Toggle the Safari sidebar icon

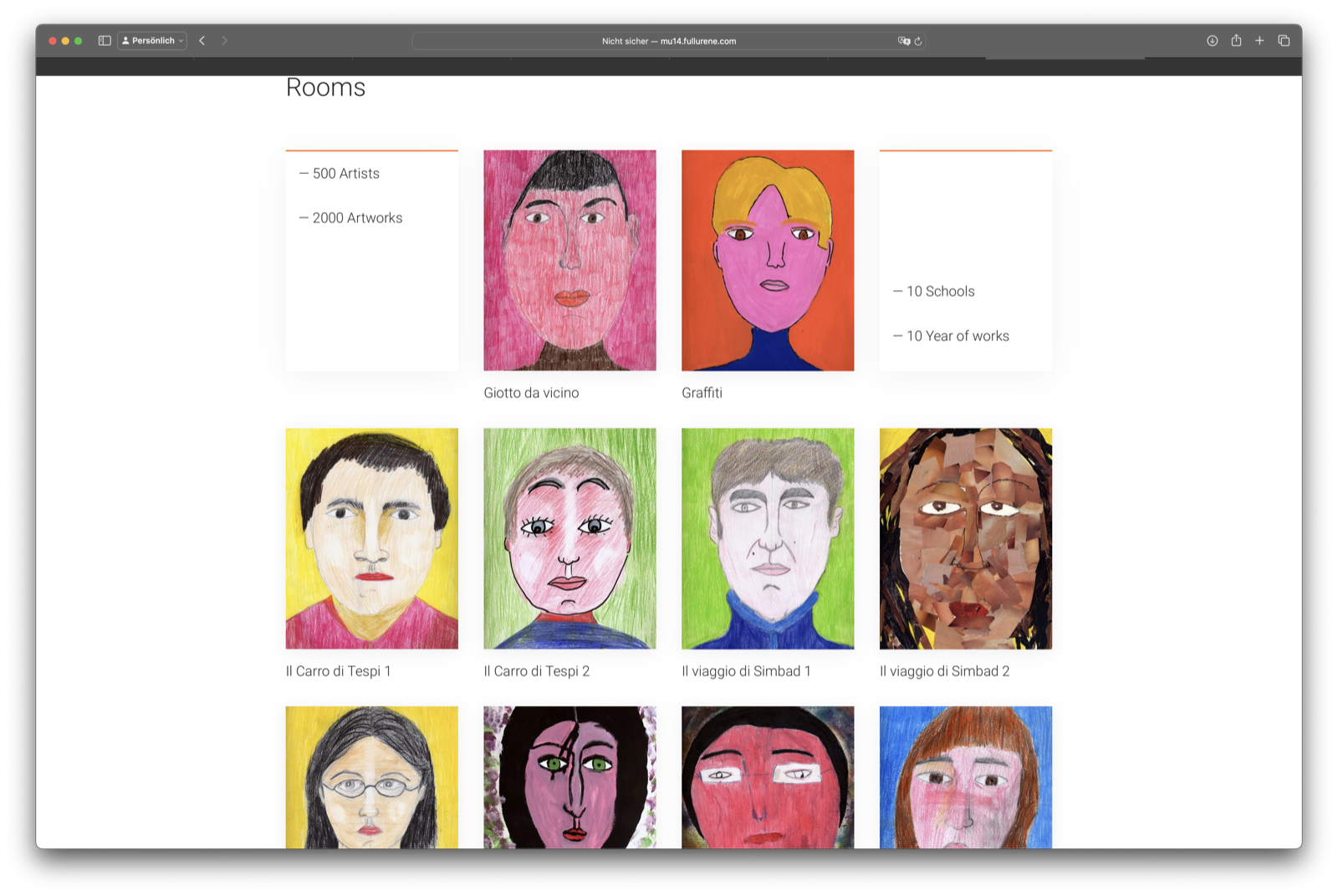coord(105,40)
